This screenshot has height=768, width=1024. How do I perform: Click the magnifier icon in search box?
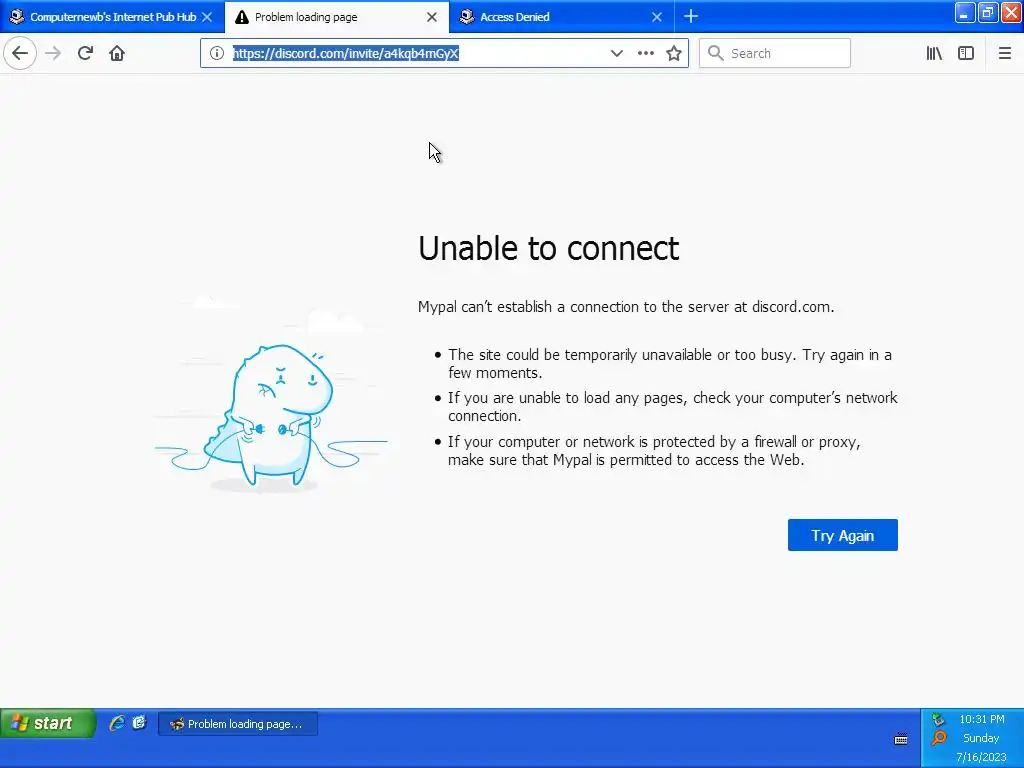[x=716, y=53]
